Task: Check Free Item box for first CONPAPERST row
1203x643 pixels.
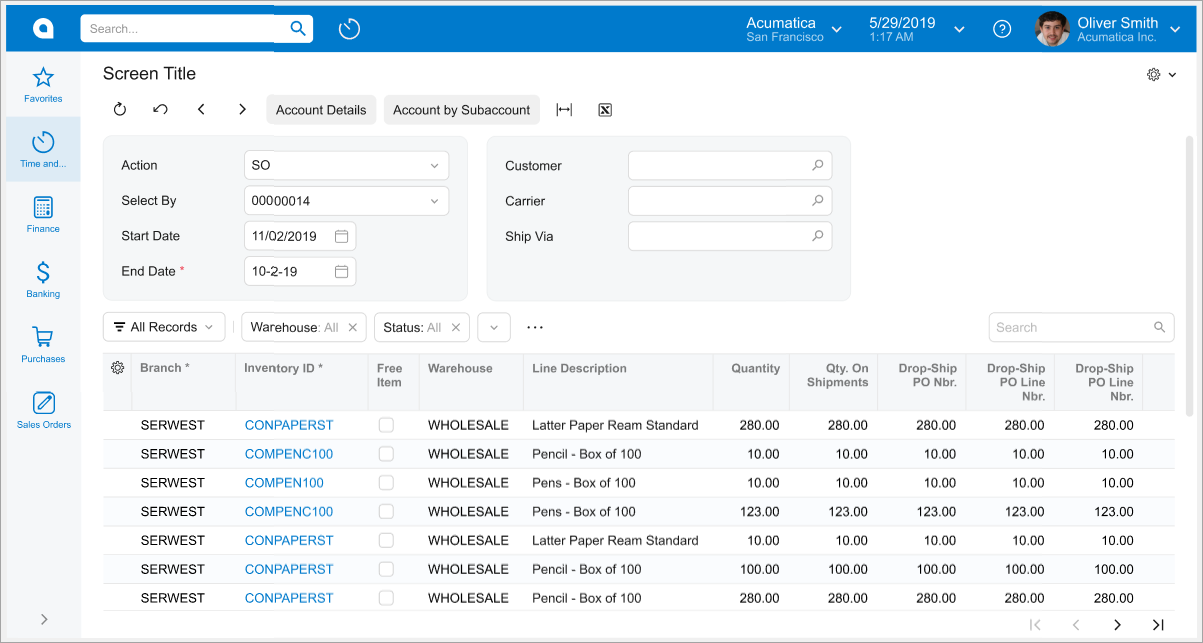Action: tap(386, 425)
